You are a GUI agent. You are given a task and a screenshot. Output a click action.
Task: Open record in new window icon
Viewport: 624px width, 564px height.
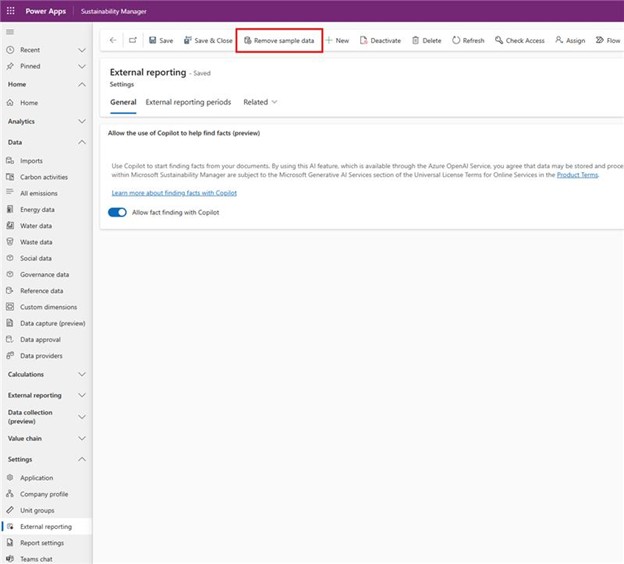pyautogui.click(x=133, y=40)
